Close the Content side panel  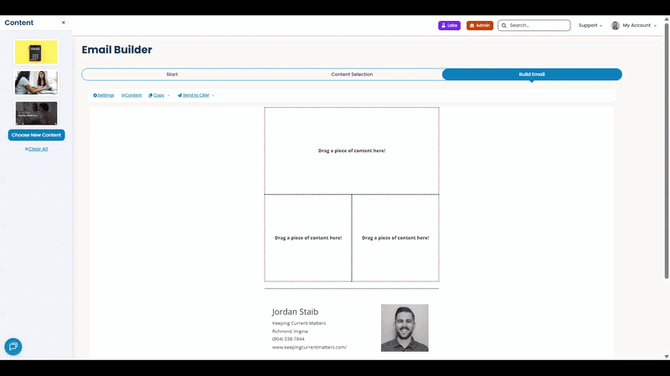tap(63, 23)
